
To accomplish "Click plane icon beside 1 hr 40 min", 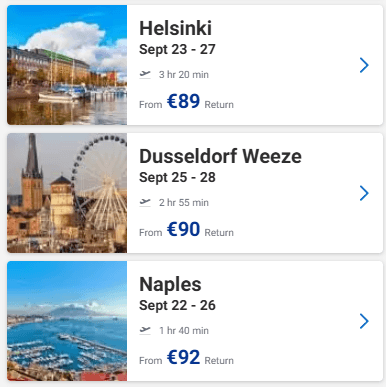I will [145, 330].
